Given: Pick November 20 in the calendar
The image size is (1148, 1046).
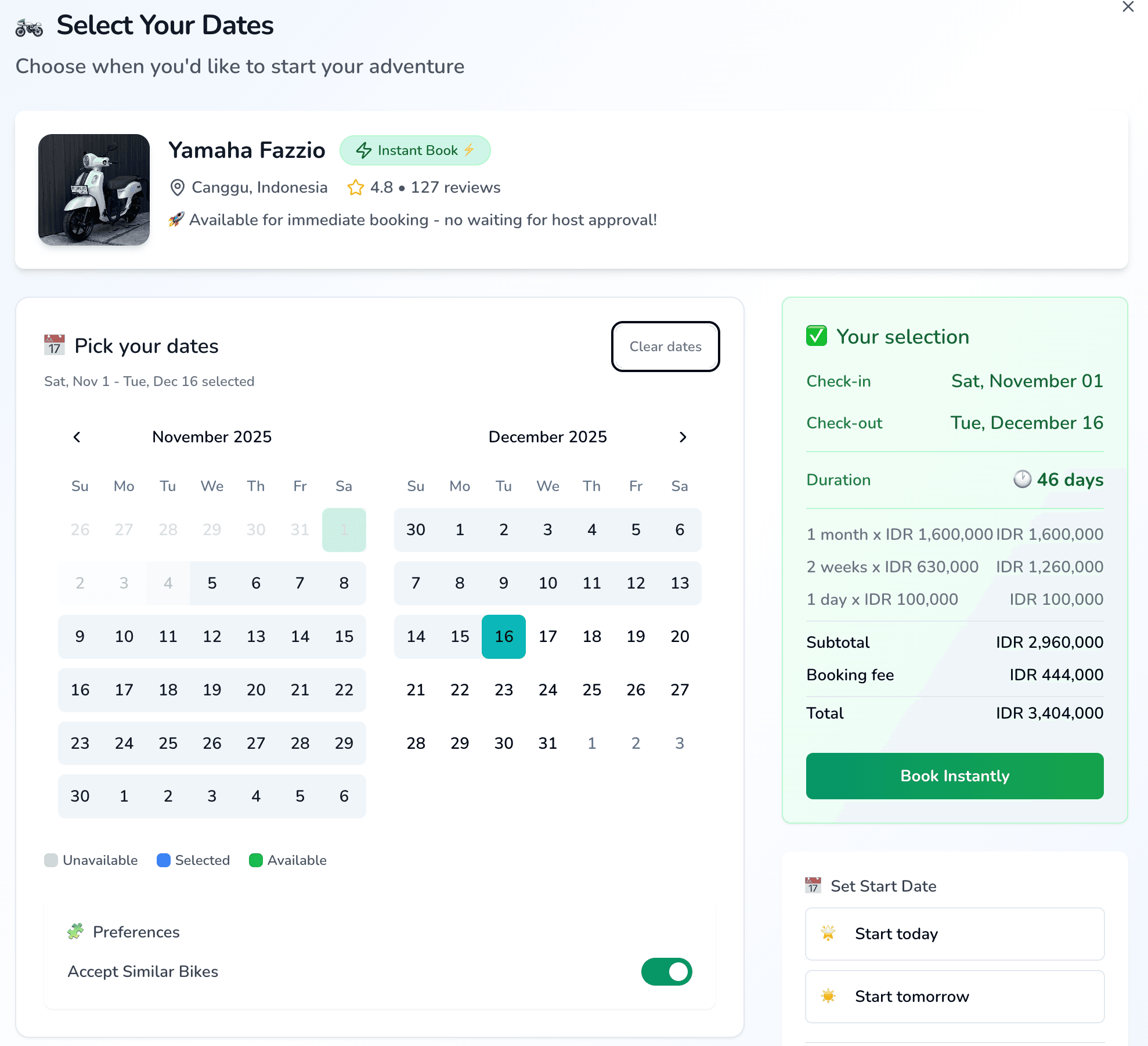Looking at the screenshot, I should coord(256,690).
